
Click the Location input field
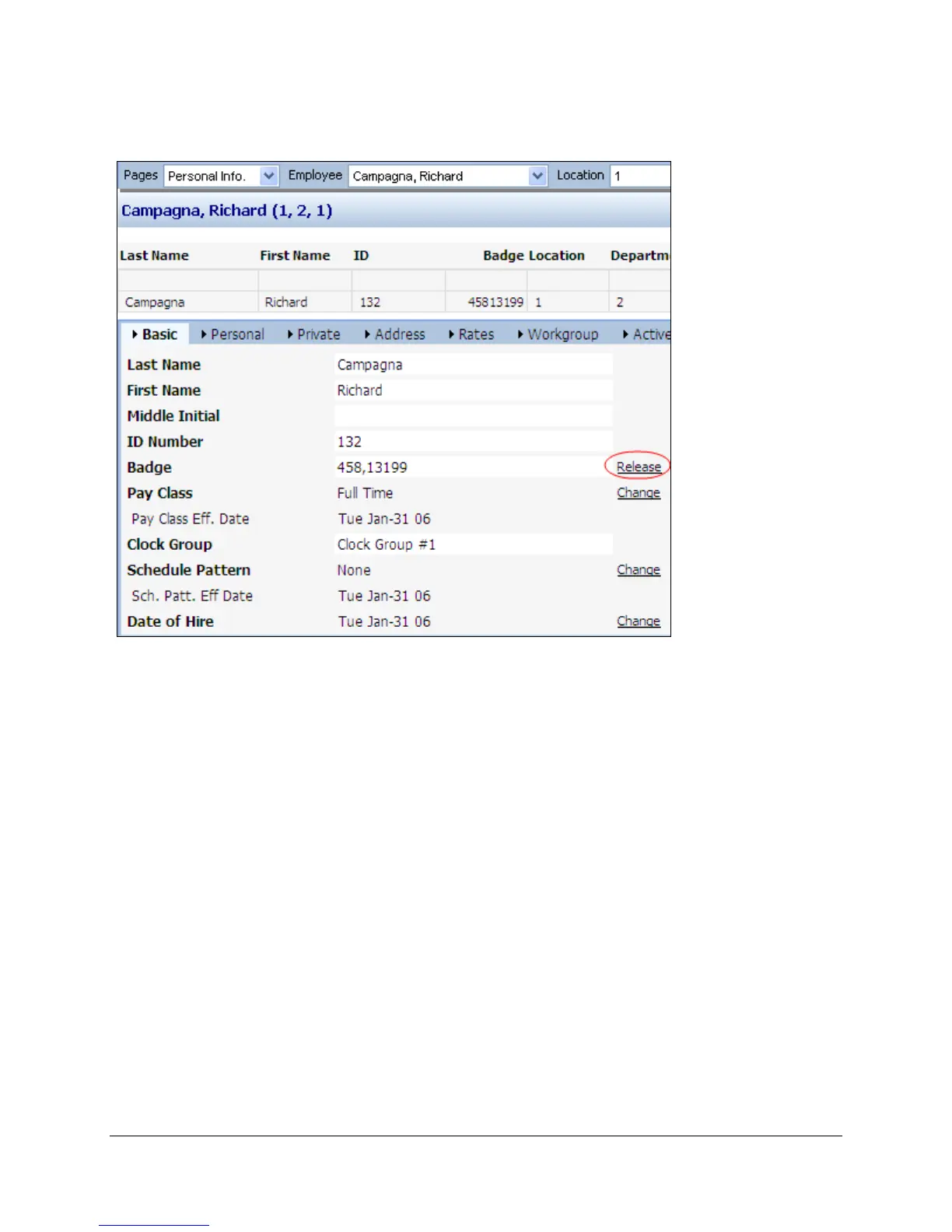640,176
